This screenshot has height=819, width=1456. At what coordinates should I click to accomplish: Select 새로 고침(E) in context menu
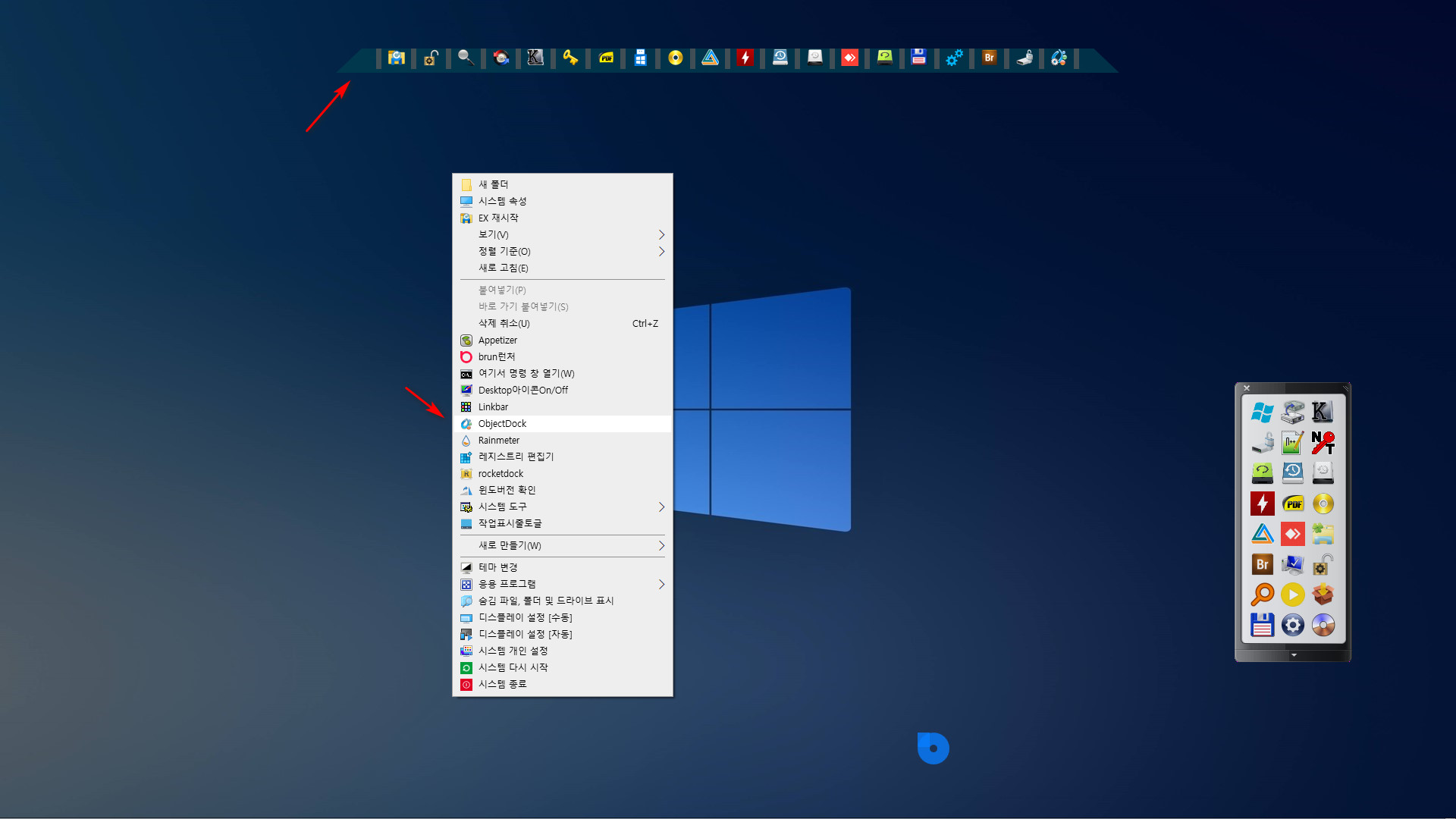click(563, 268)
